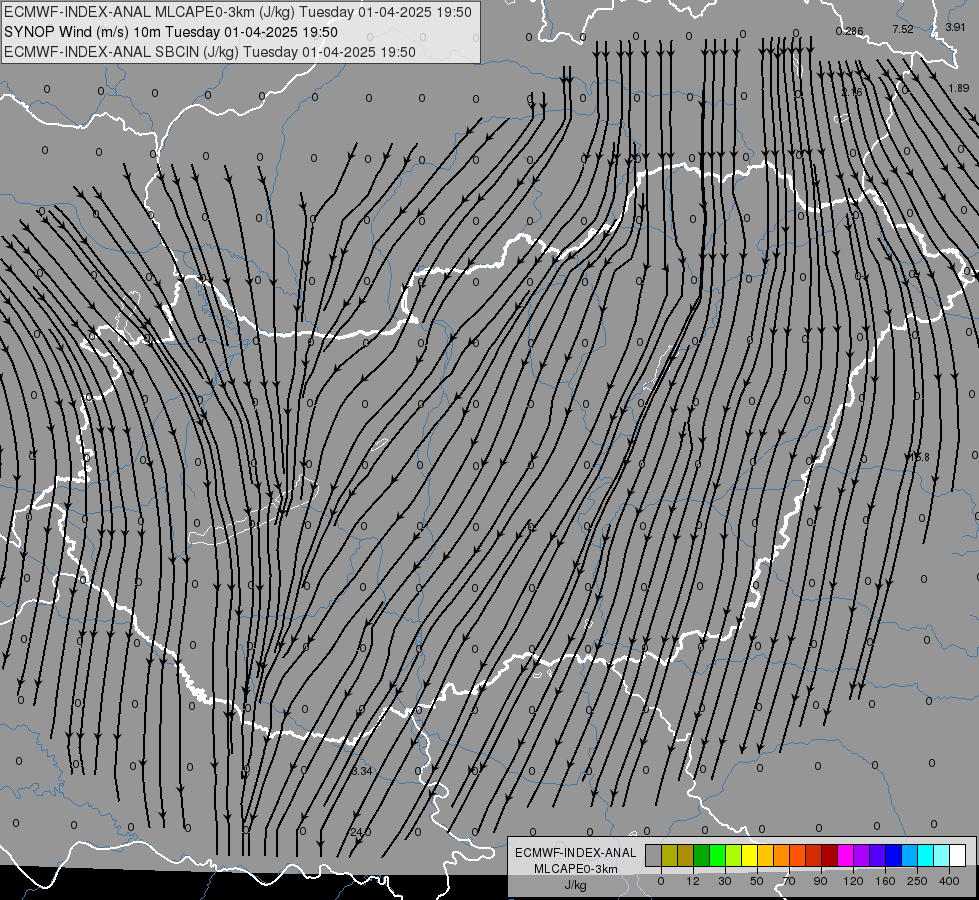The height and width of the screenshot is (900, 979).
Task: Click the map value 7.52
Action: tap(903, 29)
